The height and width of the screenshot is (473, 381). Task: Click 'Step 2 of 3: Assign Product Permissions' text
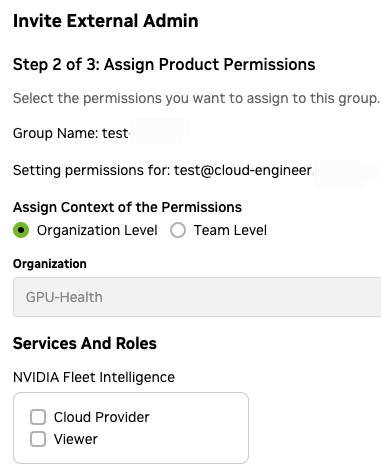click(164, 64)
